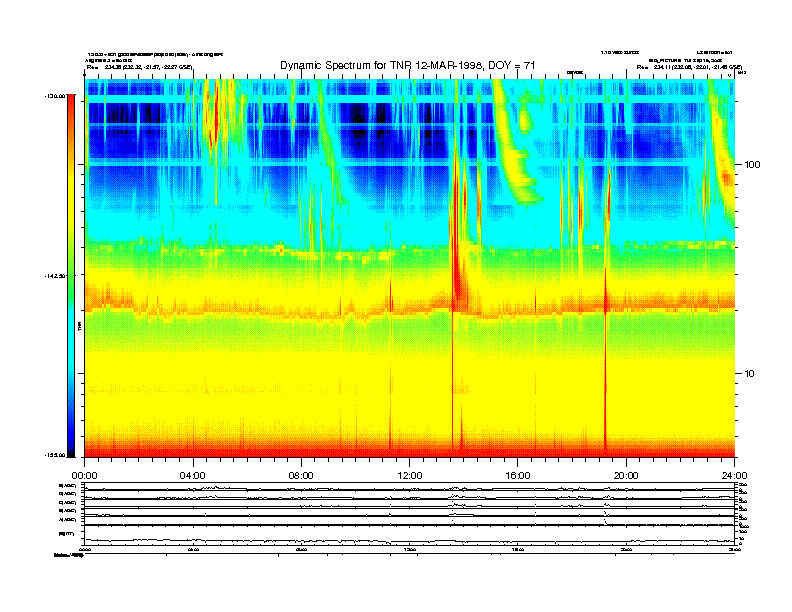
Task: Click the -142.50 color bar label
Action: 55,276
